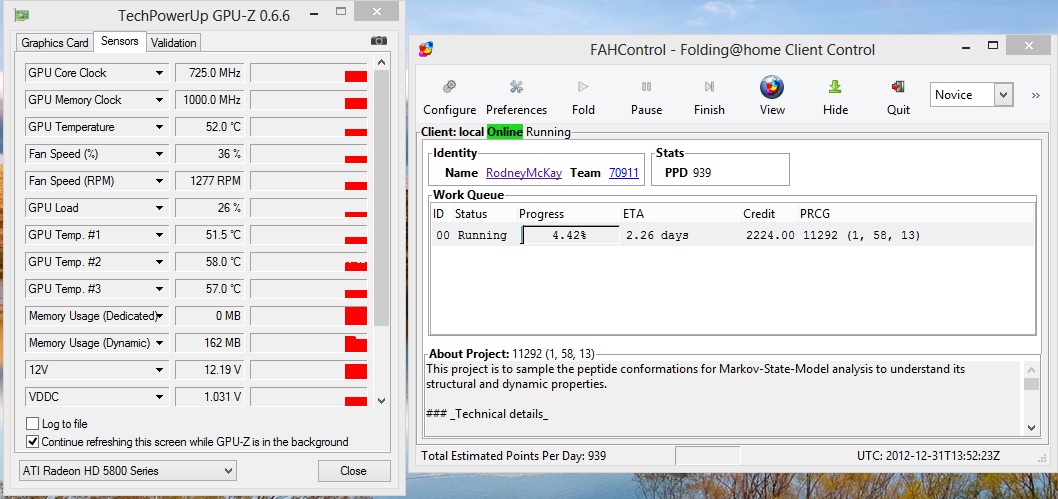Click the 1277 RPM fan speed value
The width and height of the screenshot is (1058, 499).
pyautogui.click(x=208, y=181)
